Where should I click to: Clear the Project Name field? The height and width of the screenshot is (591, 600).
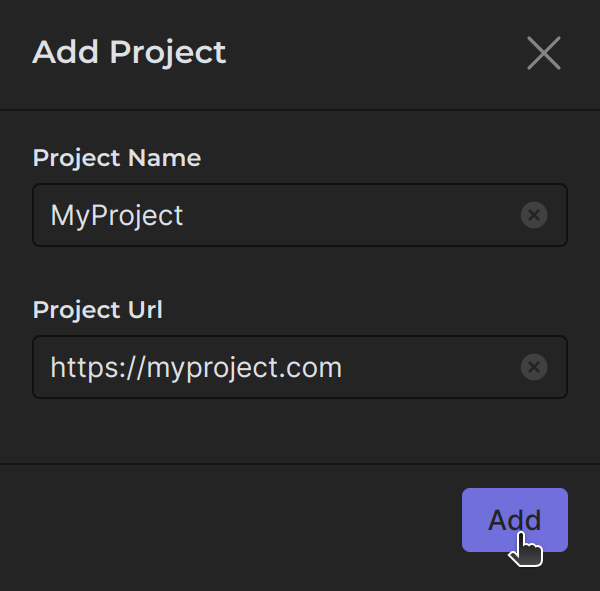[534, 215]
